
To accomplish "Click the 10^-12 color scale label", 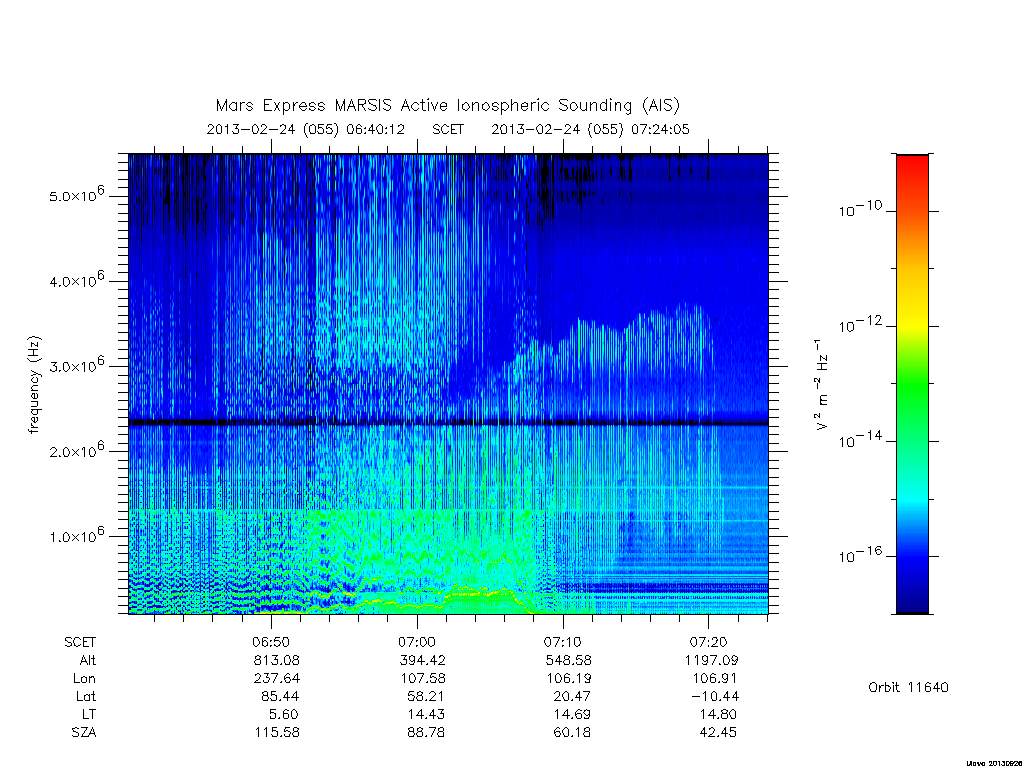I will point(860,324).
